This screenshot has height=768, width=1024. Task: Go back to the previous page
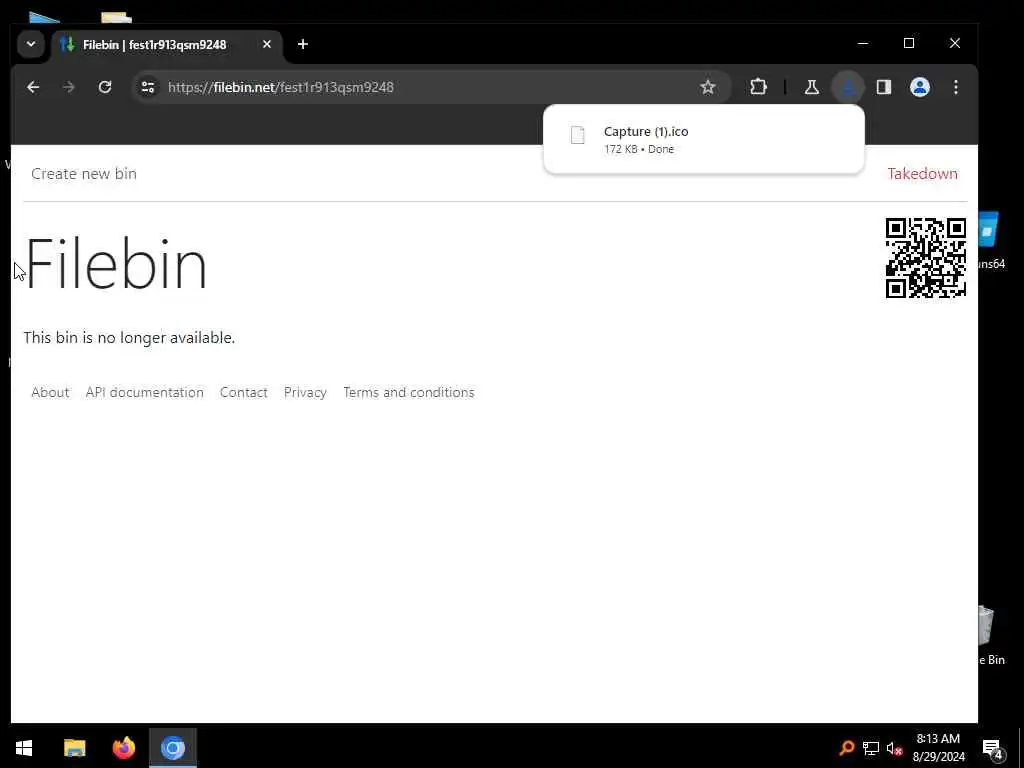pyautogui.click(x=33, y=87)
